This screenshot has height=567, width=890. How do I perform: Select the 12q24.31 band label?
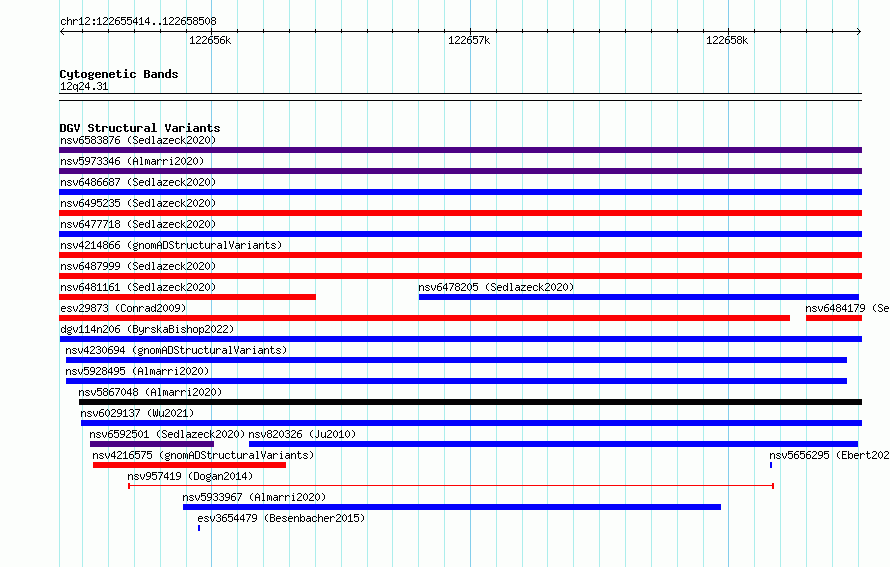tap(84, 86)
